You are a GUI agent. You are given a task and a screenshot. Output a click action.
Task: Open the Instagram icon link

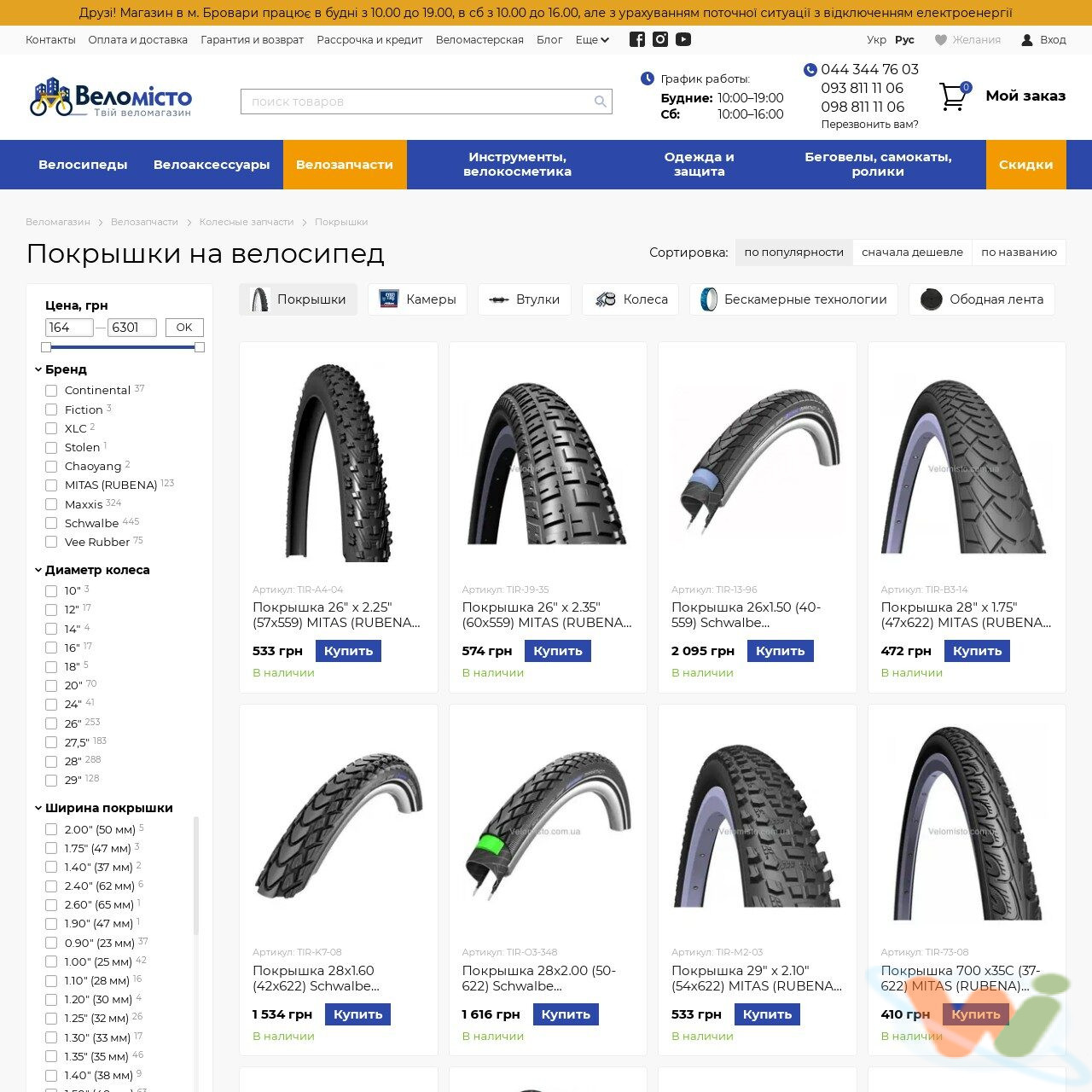(x=660, y=39)
